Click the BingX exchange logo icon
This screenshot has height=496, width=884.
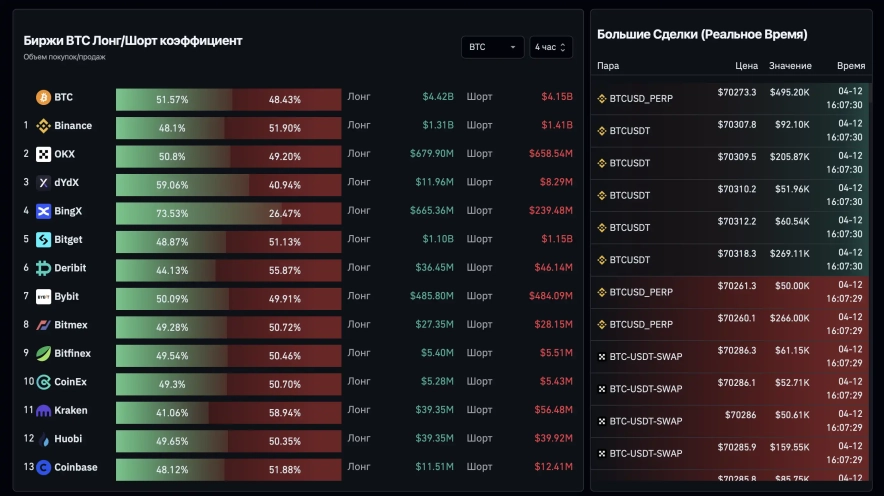click(43, 211)
